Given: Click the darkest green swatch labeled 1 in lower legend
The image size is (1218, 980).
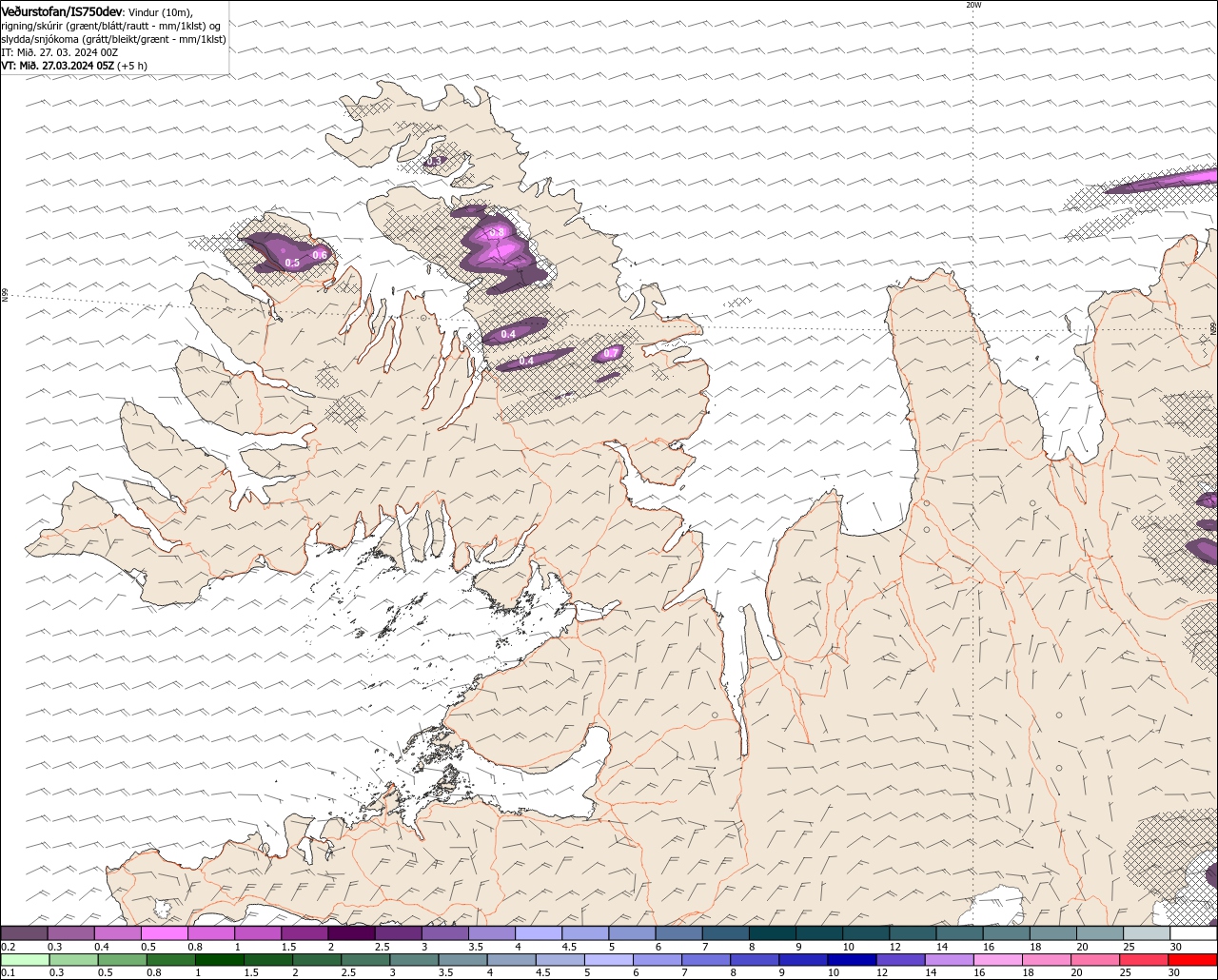Looking at the screenshot, I should [x=221, y=960].
